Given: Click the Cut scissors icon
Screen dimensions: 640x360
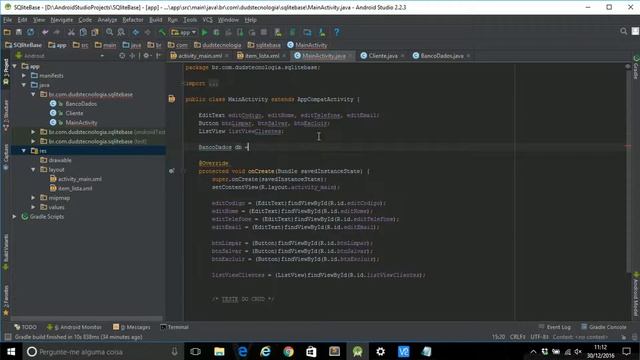Looking at the screenshot, I should click(x=71, y=32).
